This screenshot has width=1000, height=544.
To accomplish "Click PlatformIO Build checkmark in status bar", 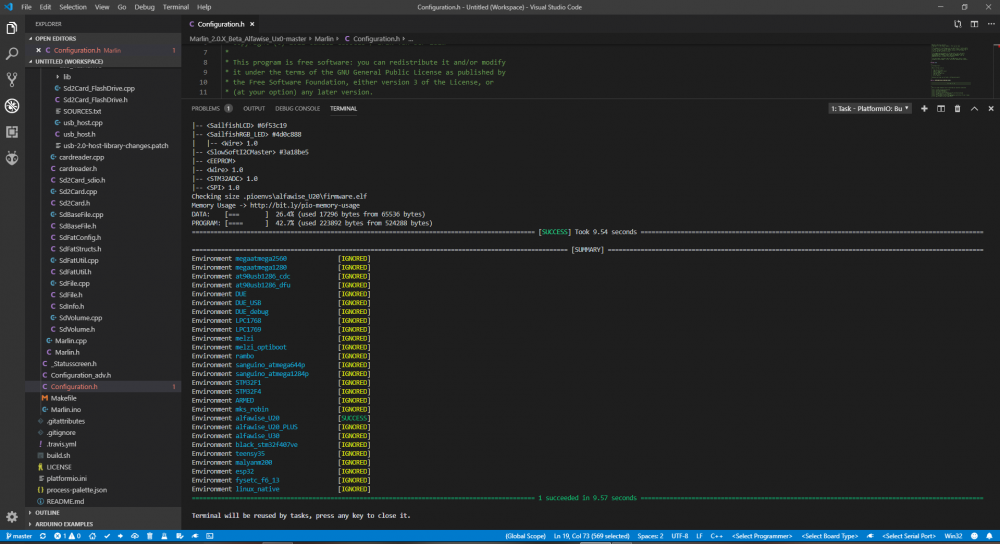I will click(x=107, y=536).
